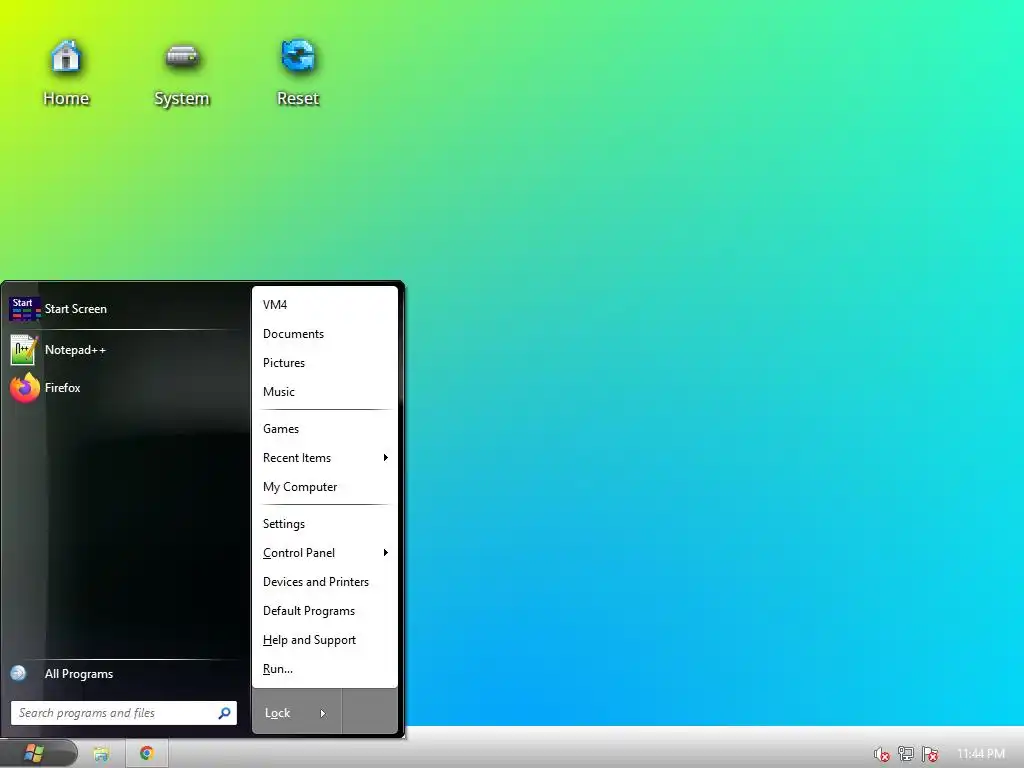Viewport: 1024px width, 768px height.
Task: Open the Reset desktop icon
Action: tap(298, 72)
